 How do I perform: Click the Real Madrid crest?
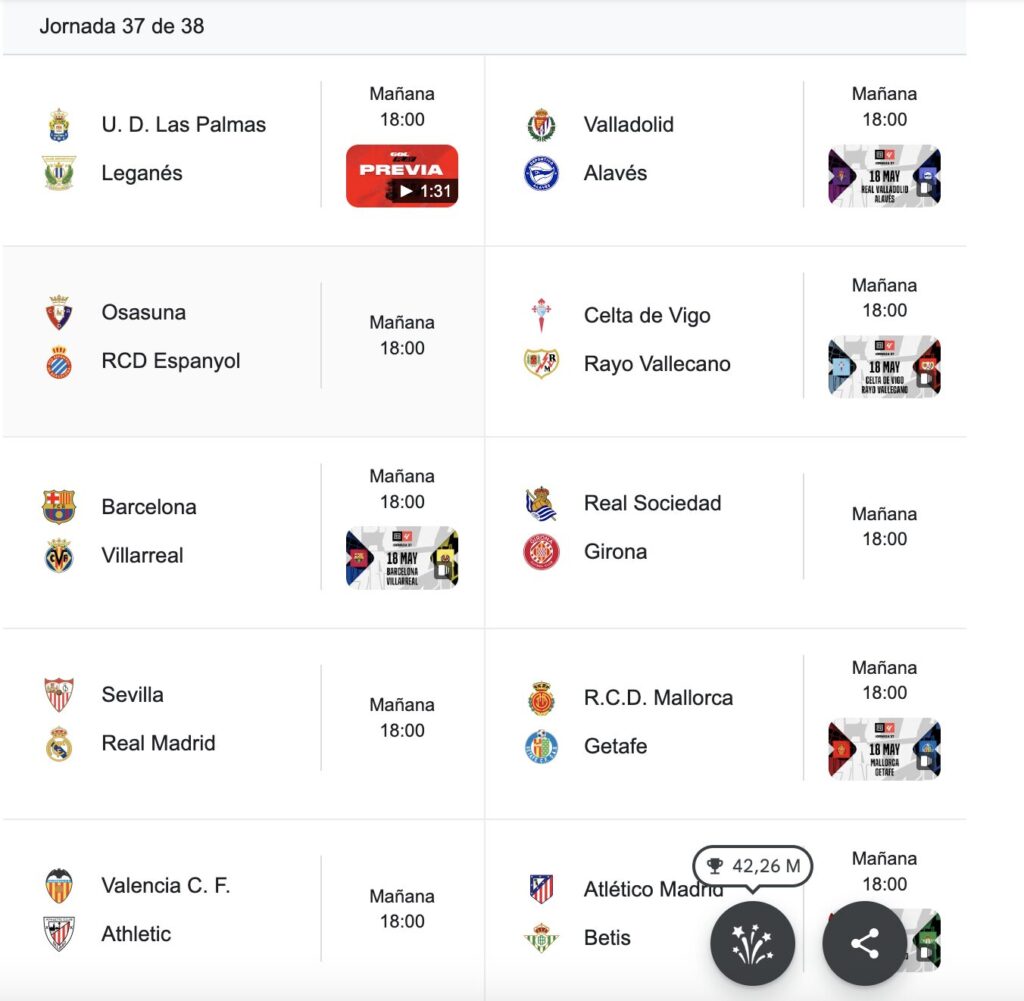click(x=59, y=744)
